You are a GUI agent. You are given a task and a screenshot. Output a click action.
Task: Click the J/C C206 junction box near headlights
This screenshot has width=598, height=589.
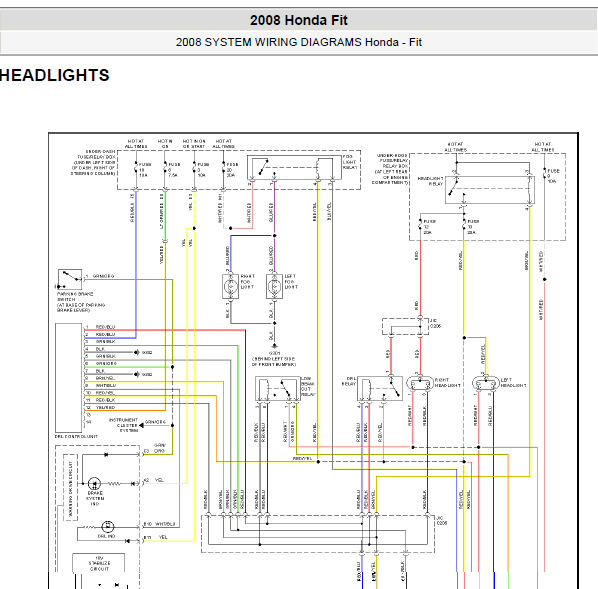point(405,327)
